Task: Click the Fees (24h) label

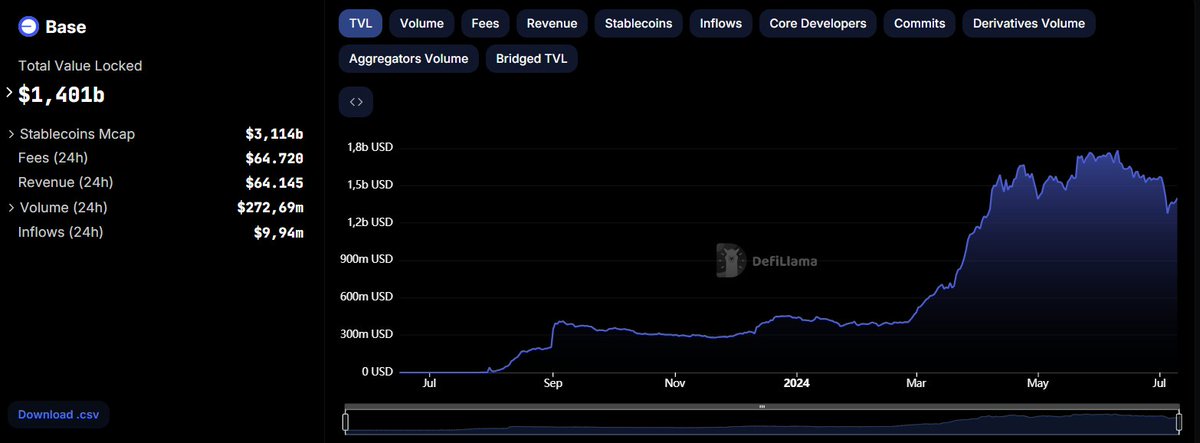Action: [55, 158]
